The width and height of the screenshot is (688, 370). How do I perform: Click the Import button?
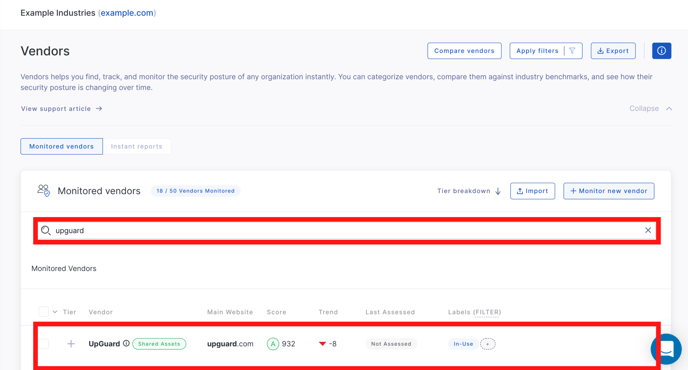pyautogui.click(x=532, y=191)
